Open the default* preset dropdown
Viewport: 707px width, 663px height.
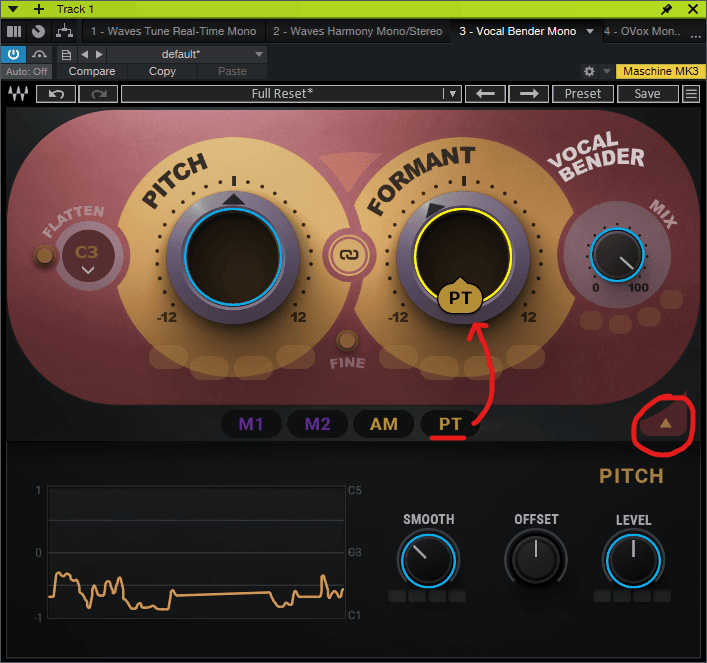click(x=187, y=55)
